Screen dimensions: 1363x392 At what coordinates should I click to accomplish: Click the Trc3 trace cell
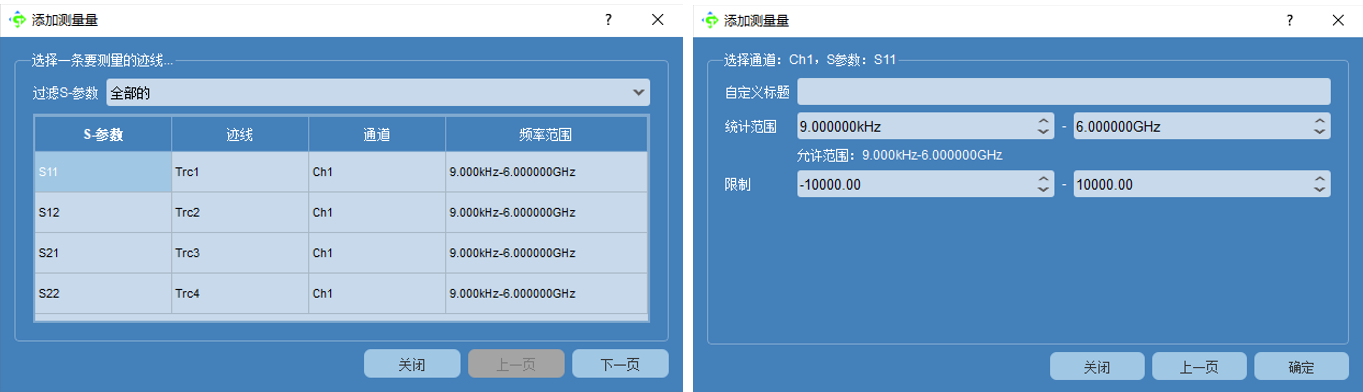tap(240, 254)
